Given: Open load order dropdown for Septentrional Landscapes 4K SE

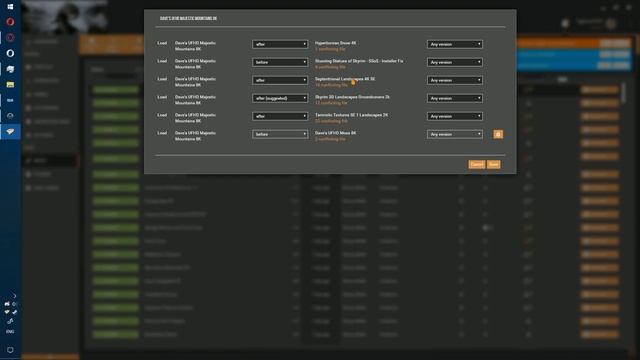Looking at the screenshot, I should pos(280,80).
